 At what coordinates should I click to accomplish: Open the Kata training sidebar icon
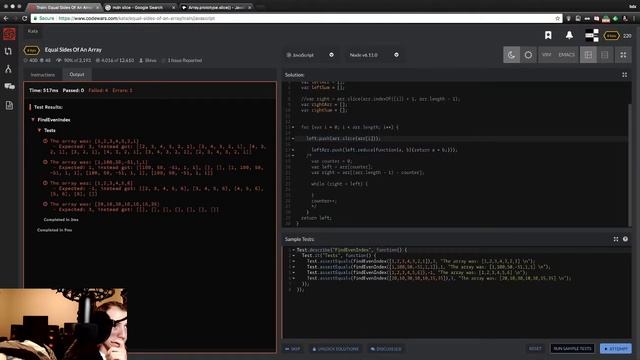9,51
